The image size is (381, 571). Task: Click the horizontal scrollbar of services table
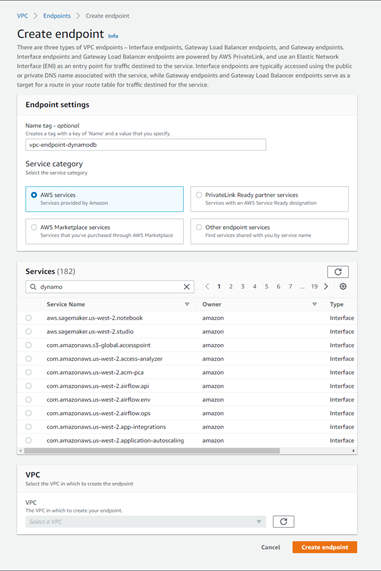[x=152, y=450]
